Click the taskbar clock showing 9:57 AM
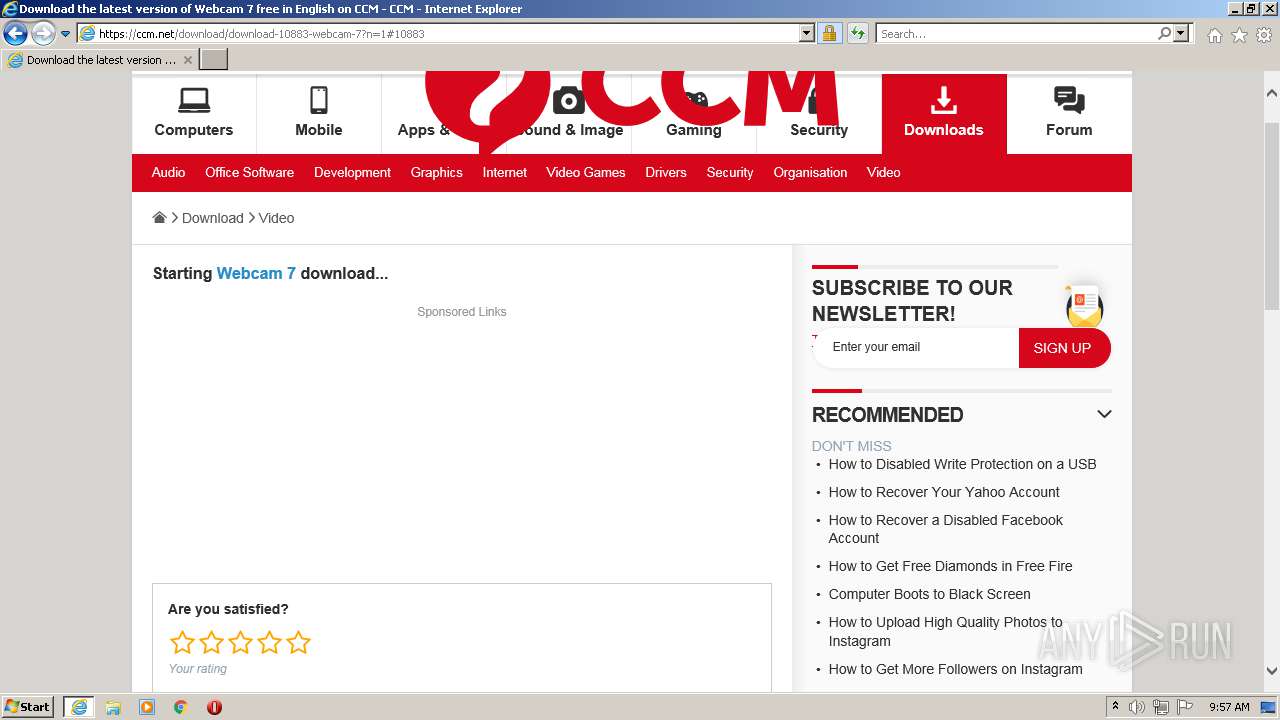Image resolution: width=1280 pixels, height=720 pixels. [x=1229, y=707]
